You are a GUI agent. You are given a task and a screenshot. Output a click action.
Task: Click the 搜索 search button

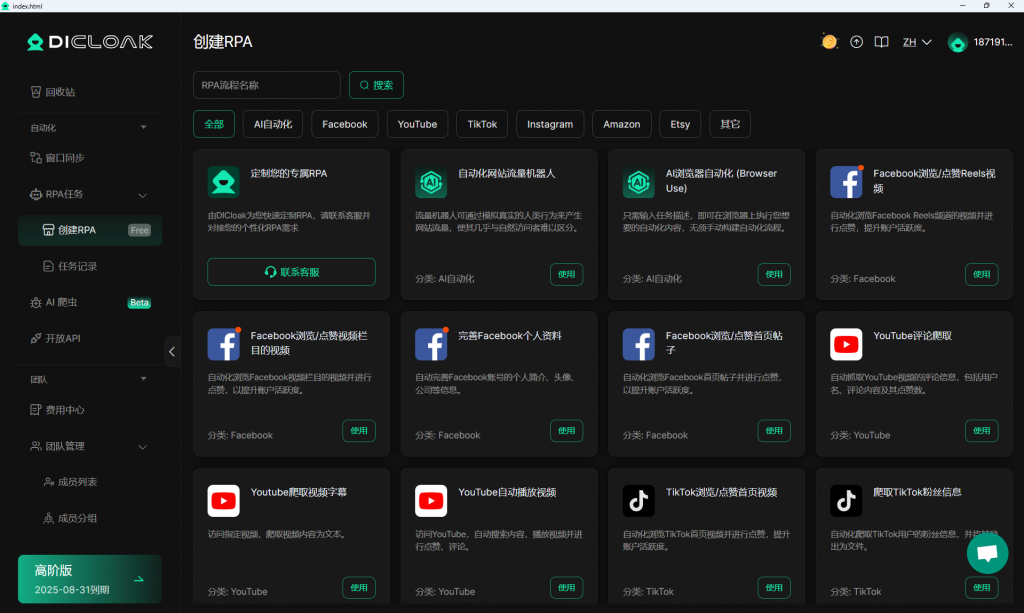point(376,85)
